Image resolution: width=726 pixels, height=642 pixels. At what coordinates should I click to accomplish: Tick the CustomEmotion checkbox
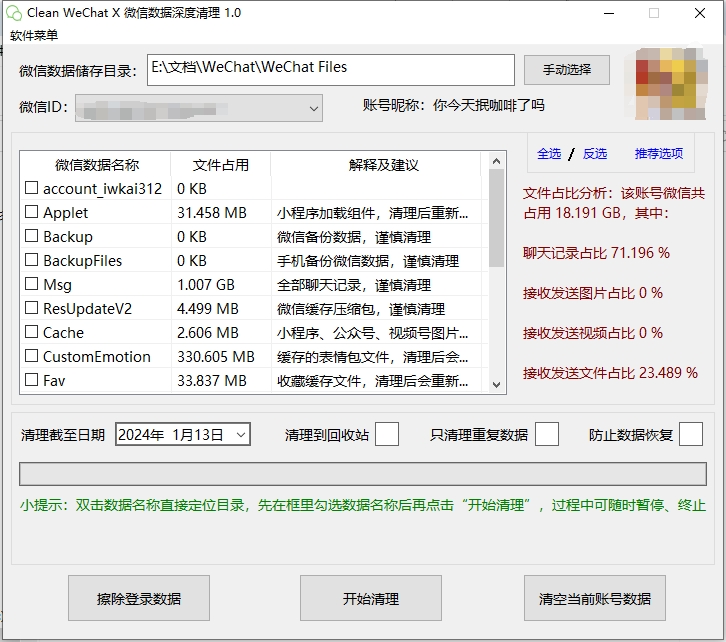coord(31,355)
